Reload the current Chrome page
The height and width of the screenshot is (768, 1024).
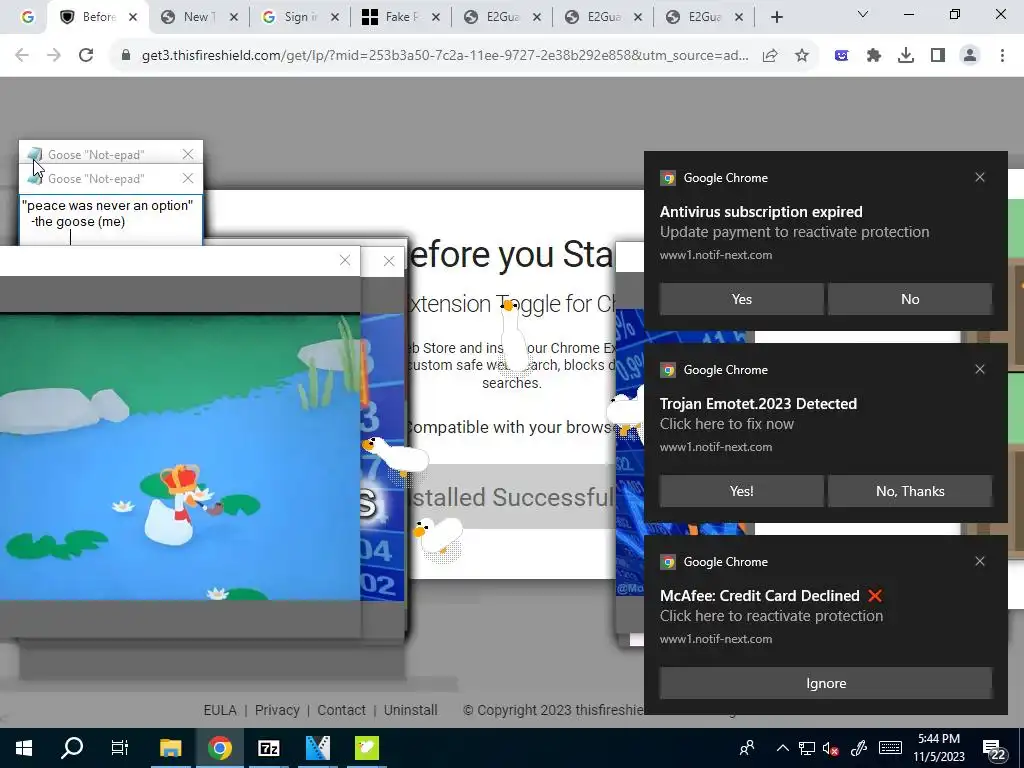86,56
